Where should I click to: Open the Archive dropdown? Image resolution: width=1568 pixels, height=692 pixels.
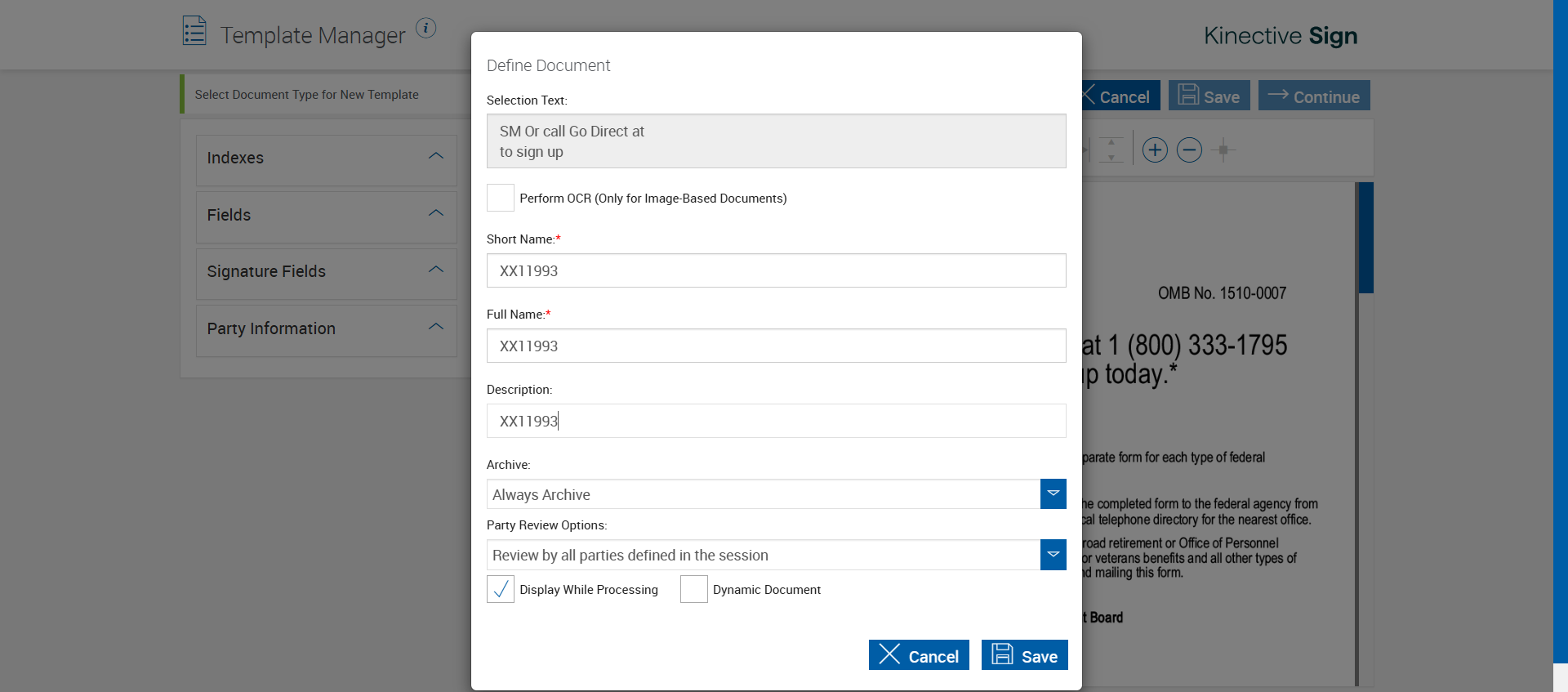coord(1053,494)
